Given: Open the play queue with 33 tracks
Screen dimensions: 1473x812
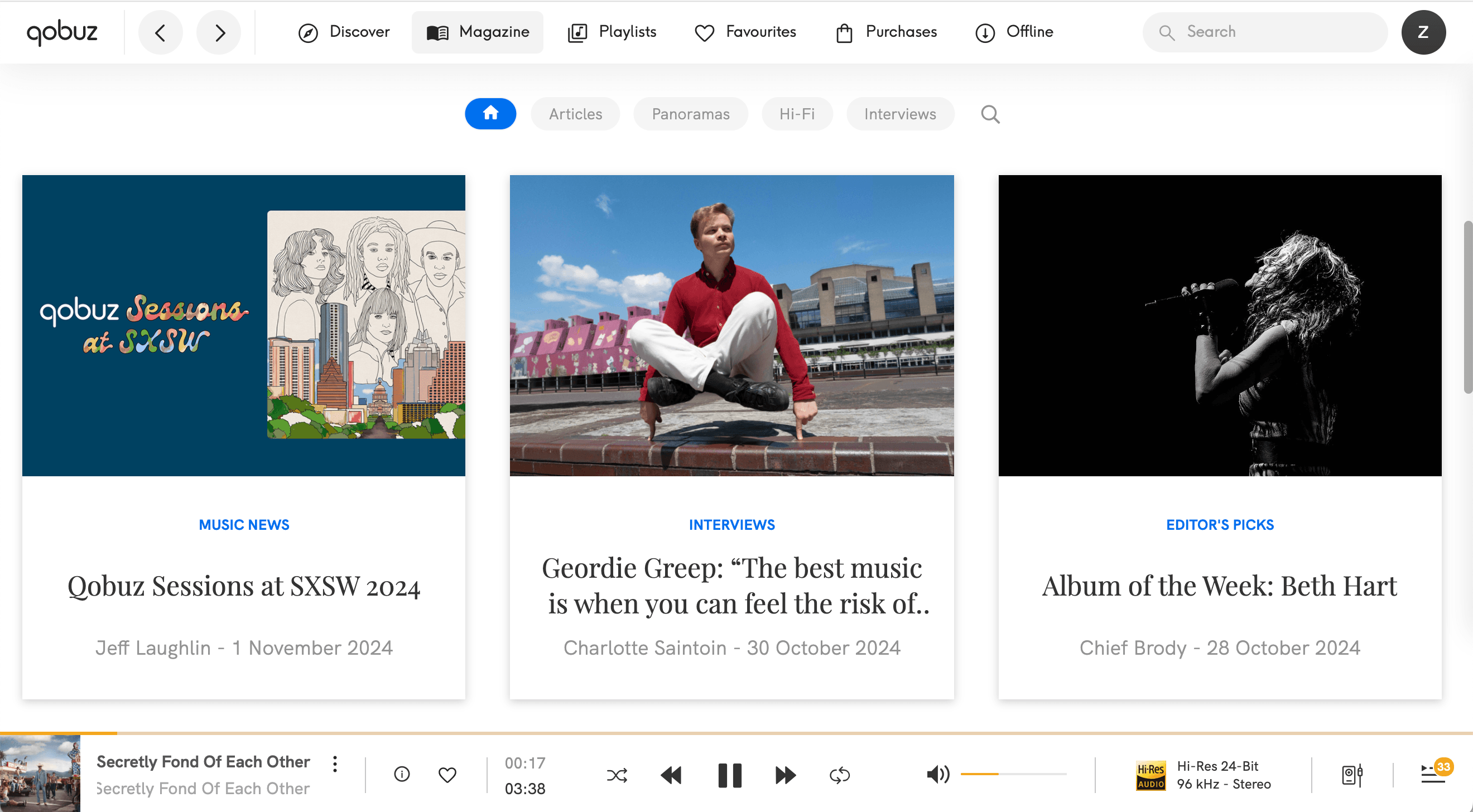Looking at the screenshot, I should (x=1436, y=772).
